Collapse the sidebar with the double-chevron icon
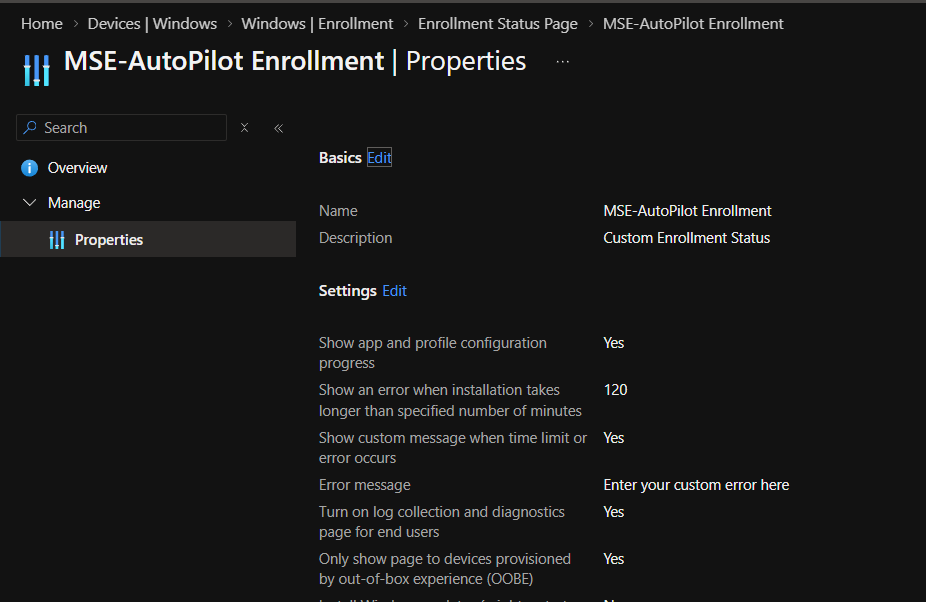This screenshot has width=926, height=602. point(278,128)
